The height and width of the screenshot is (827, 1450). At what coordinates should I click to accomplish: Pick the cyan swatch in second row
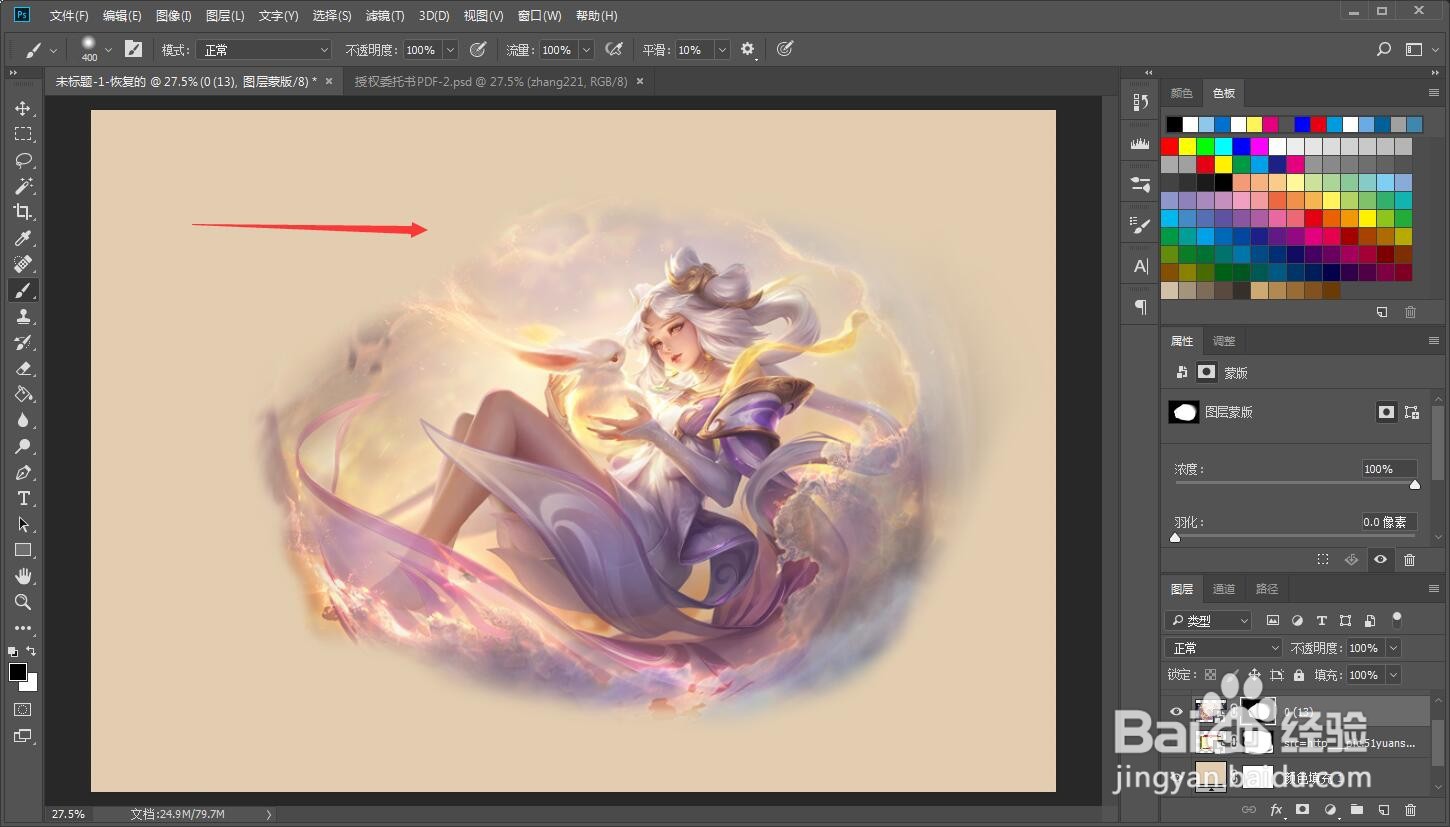tap(1224, 147)
